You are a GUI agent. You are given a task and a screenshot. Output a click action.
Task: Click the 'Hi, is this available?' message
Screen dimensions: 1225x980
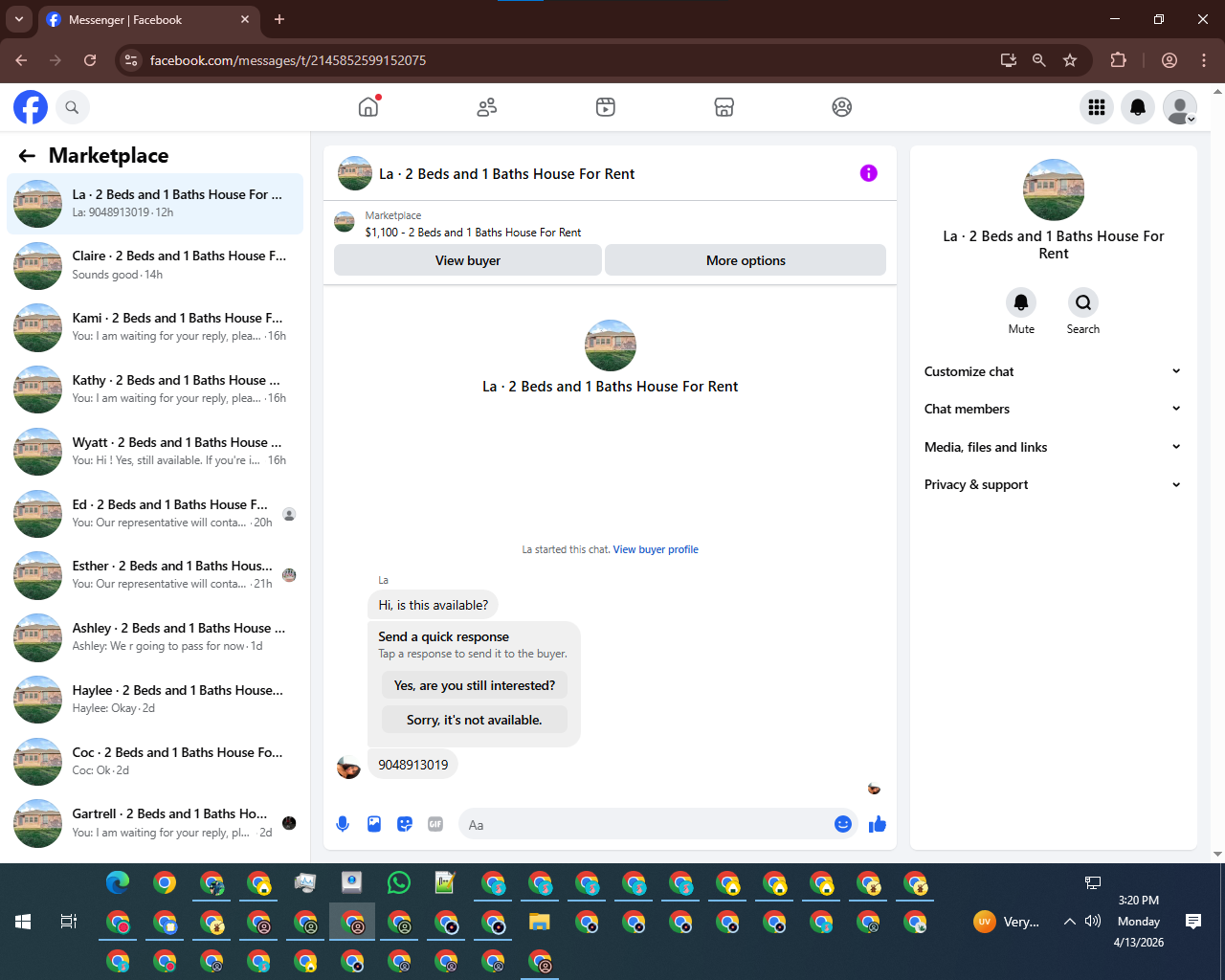434,605
